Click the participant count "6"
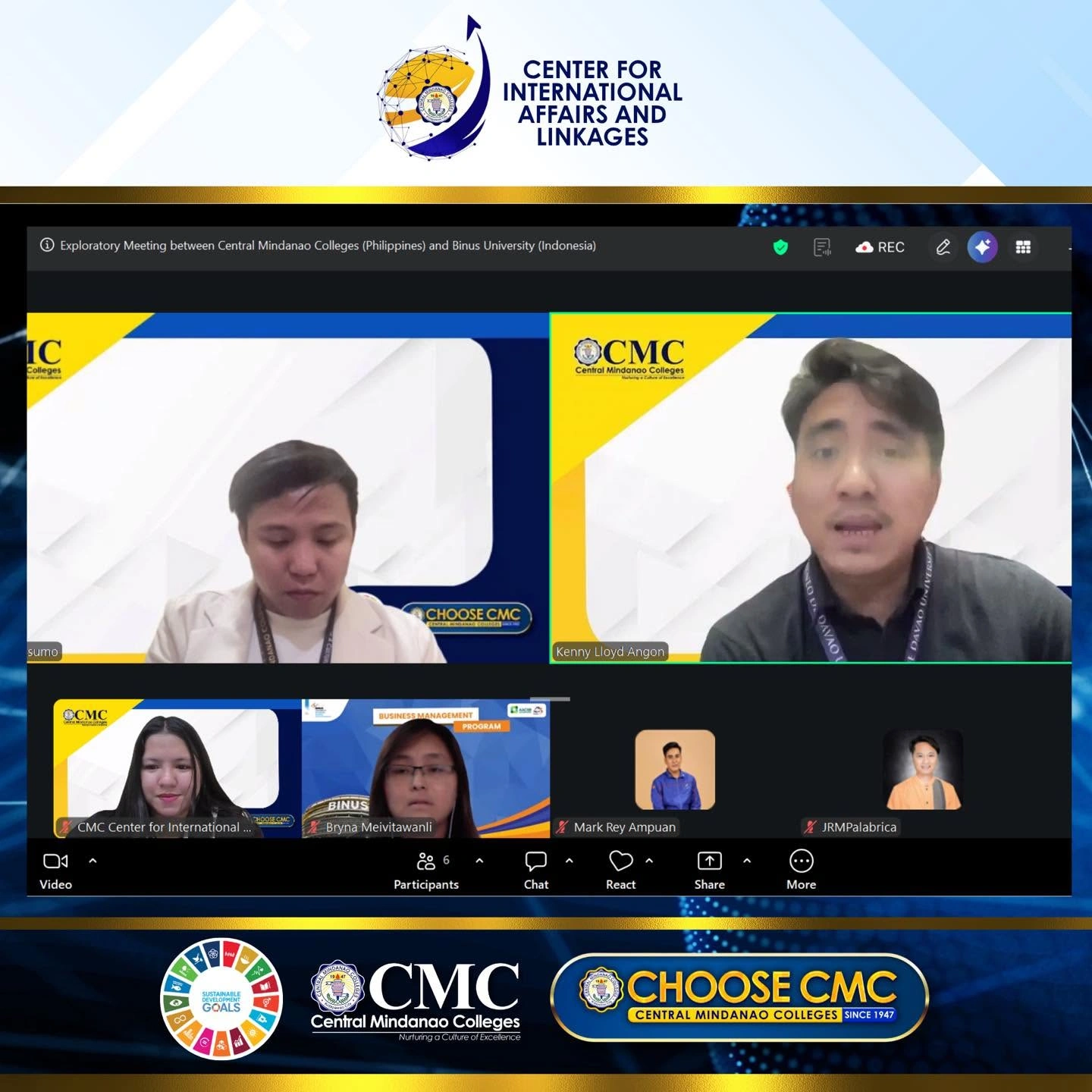 446,859
